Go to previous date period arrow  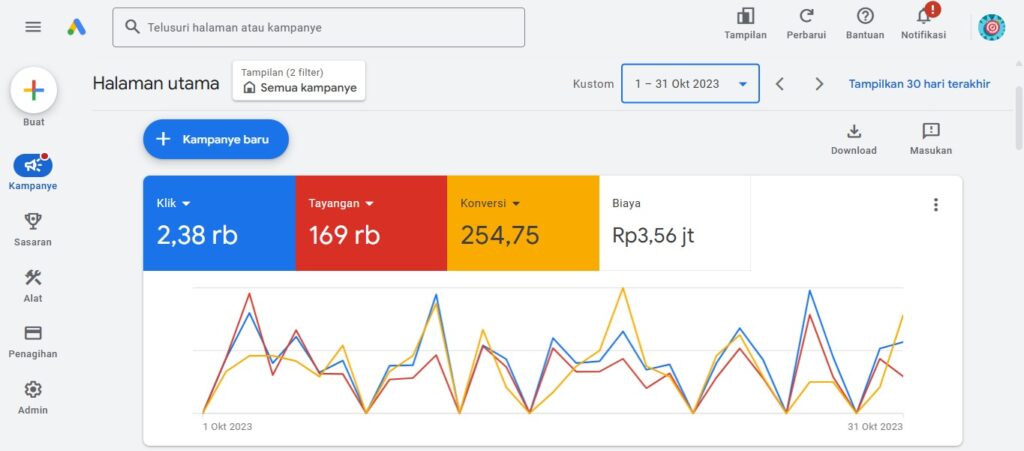(780, 84)
